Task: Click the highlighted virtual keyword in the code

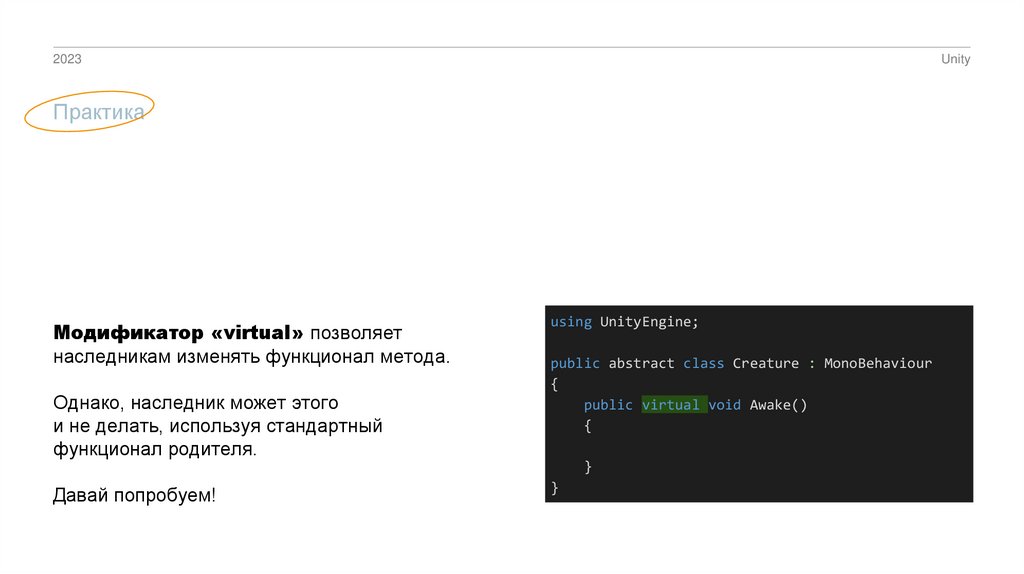Action: [x=670, y=405]
